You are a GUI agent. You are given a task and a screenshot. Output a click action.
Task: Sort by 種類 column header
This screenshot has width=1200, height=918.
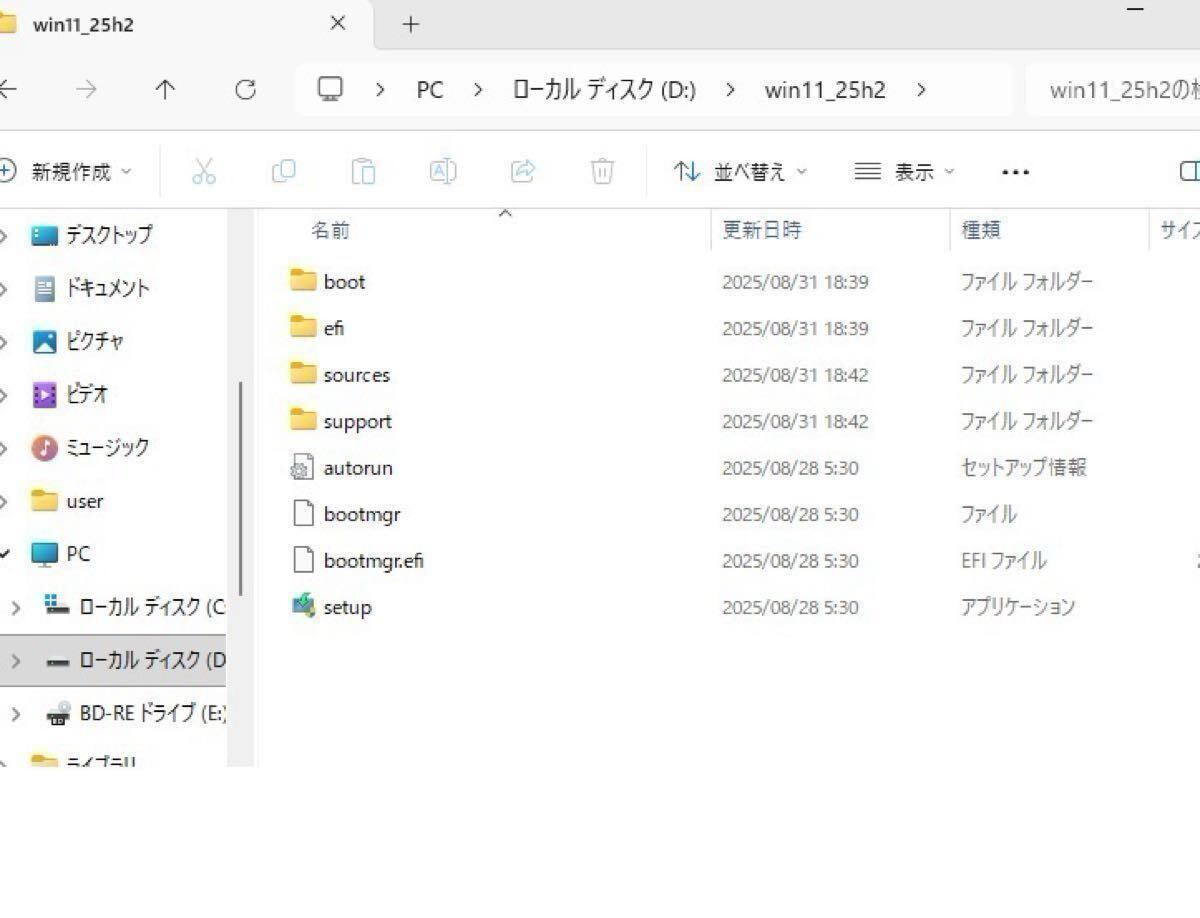[x=981, y=230]
